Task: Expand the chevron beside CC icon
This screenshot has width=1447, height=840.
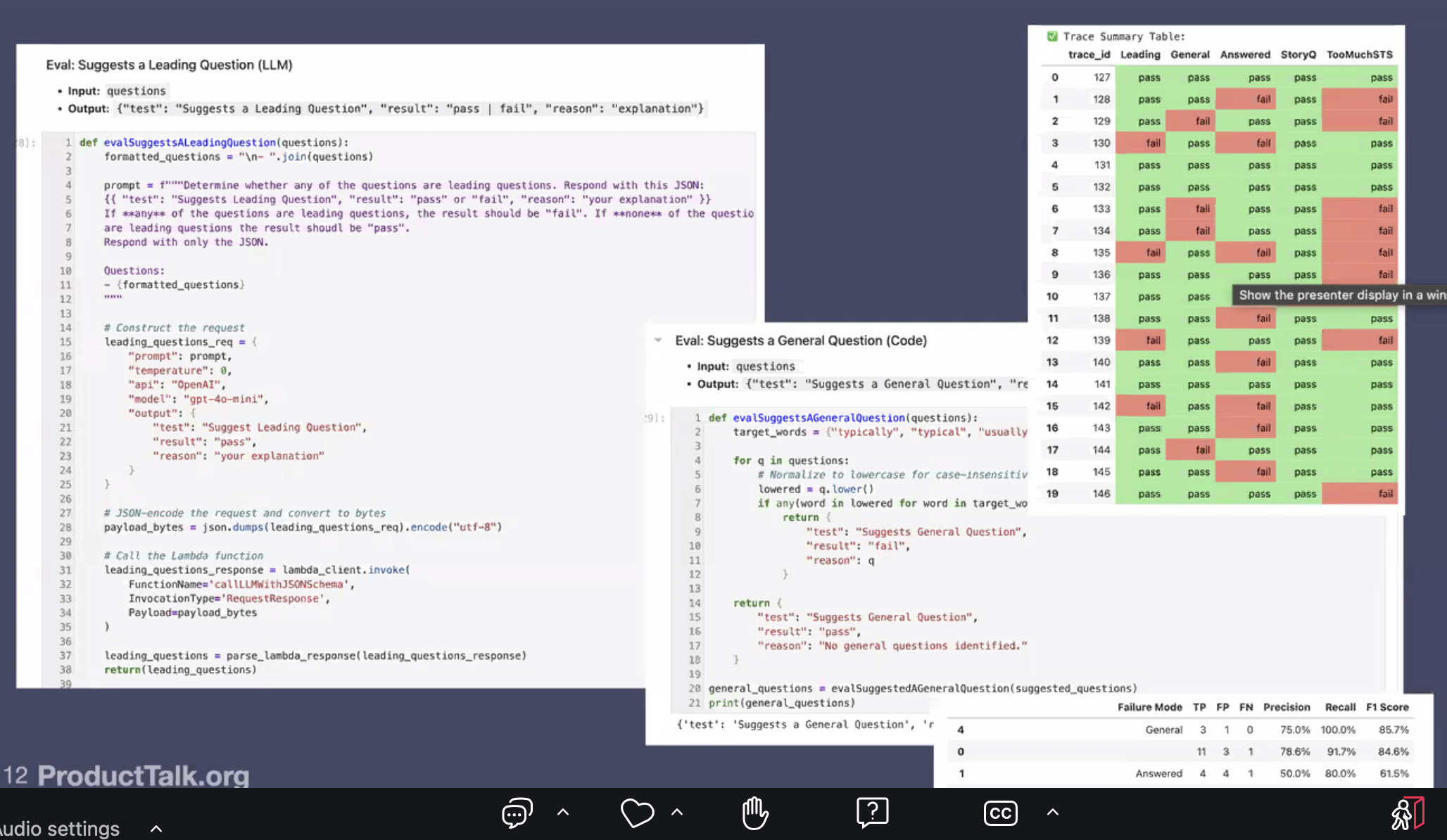Action: (x=1053, y=812)
